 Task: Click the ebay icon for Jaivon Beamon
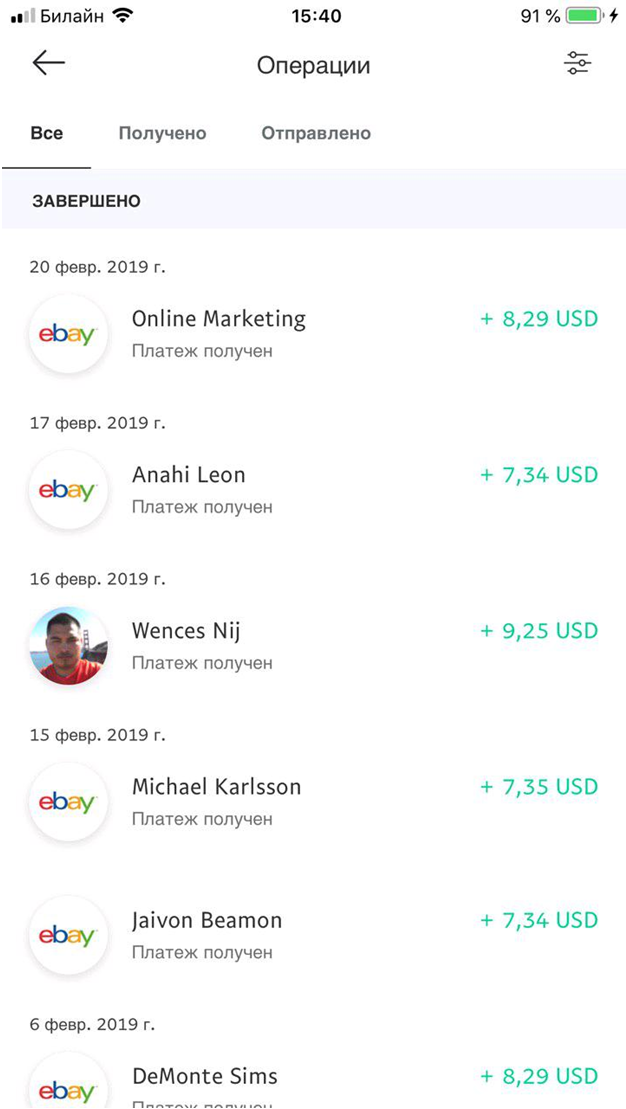pos(67,936)
